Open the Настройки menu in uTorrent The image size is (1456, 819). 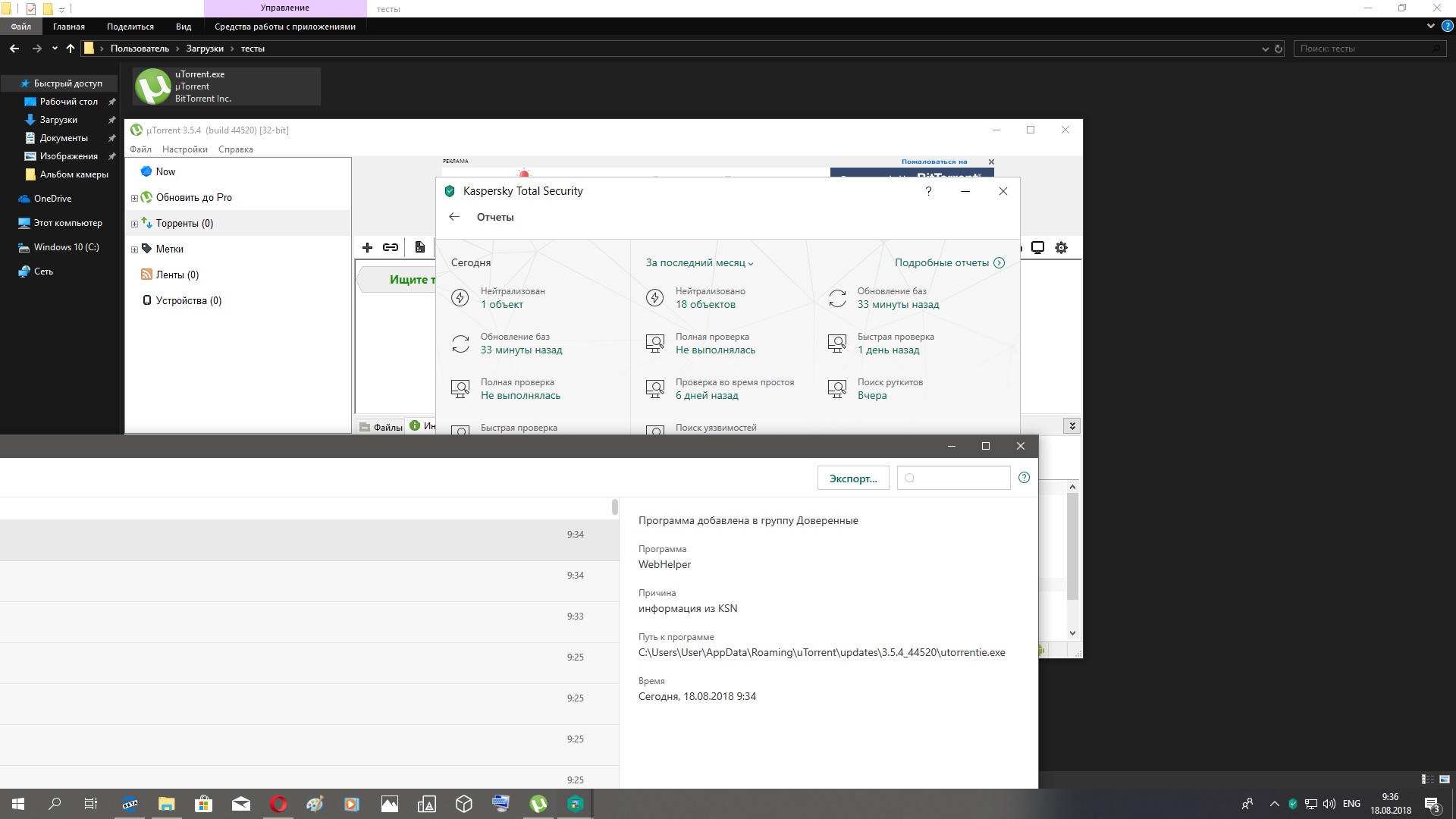(184, 149)
